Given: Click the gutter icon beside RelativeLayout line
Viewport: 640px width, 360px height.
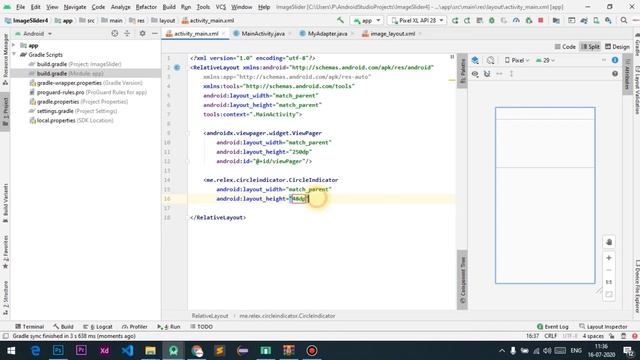Looking at the screenshot, I should click(x=177, y=67).
